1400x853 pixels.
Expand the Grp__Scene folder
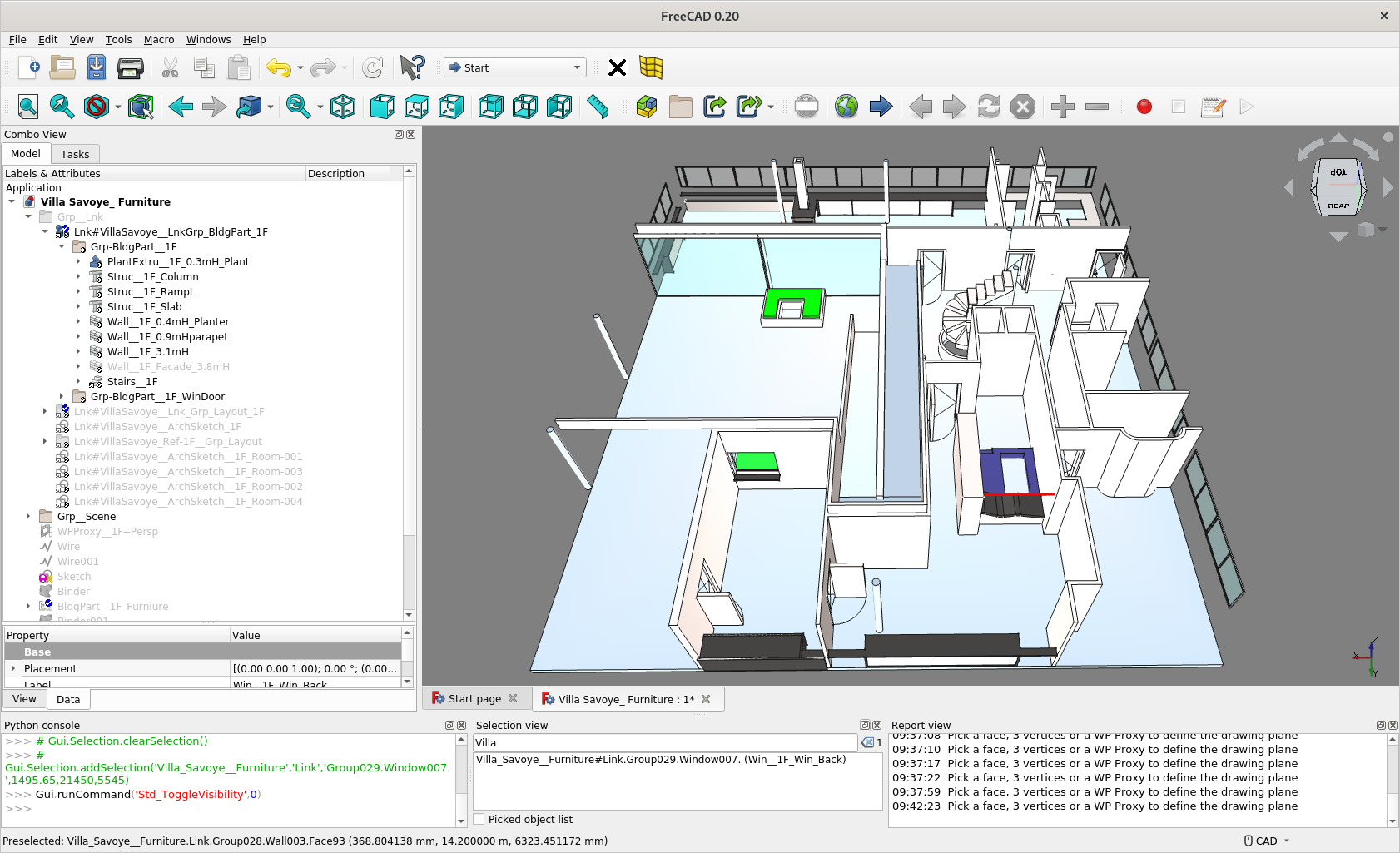click(x=28, y=516)
